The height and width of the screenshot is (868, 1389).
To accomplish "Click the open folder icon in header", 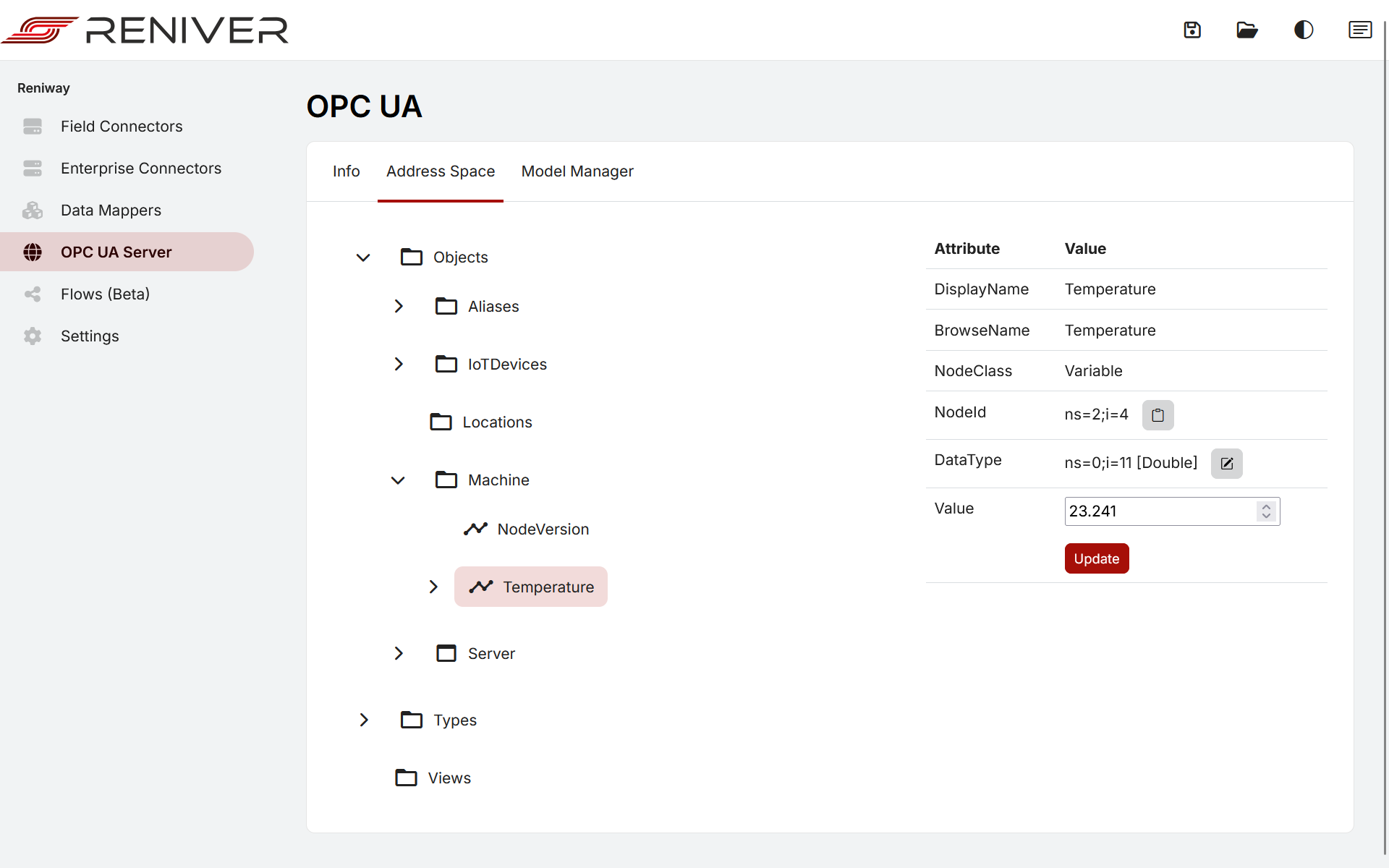I will tap(1247, 30).
